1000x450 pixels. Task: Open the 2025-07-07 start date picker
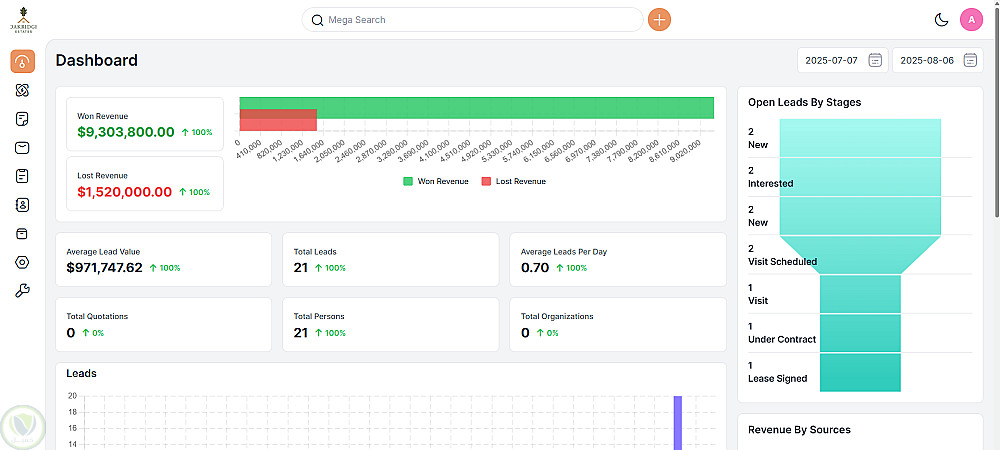pos(842,61)
